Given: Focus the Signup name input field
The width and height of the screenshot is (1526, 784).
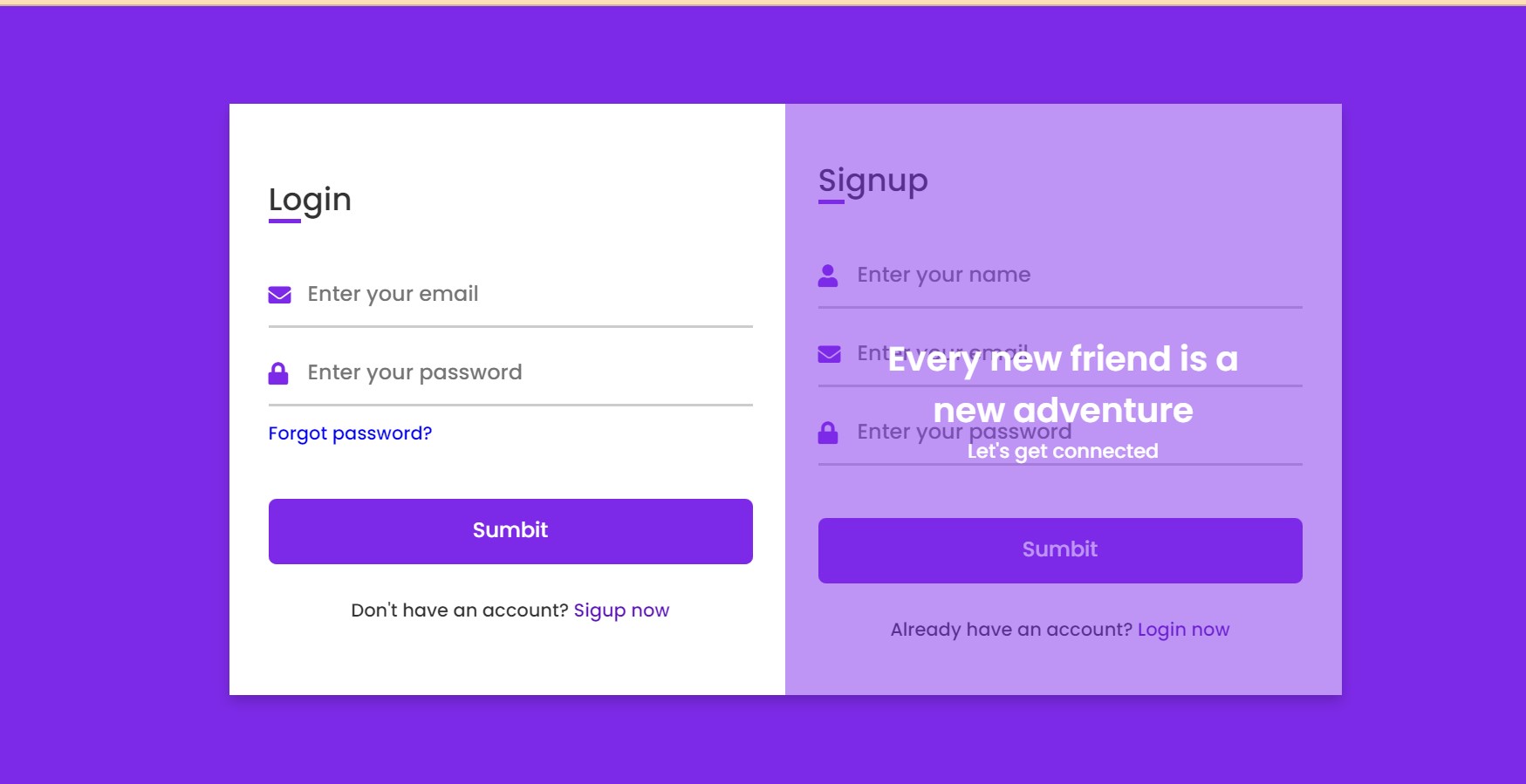Looking at the screenshot, I should coord(1060,276).
